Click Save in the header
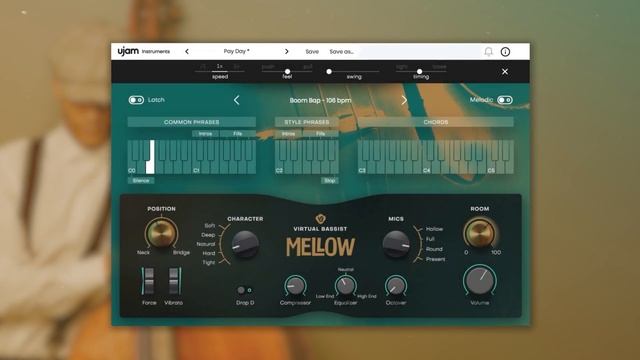This screenshot has height=360, width=640. [x=312, y=51]
